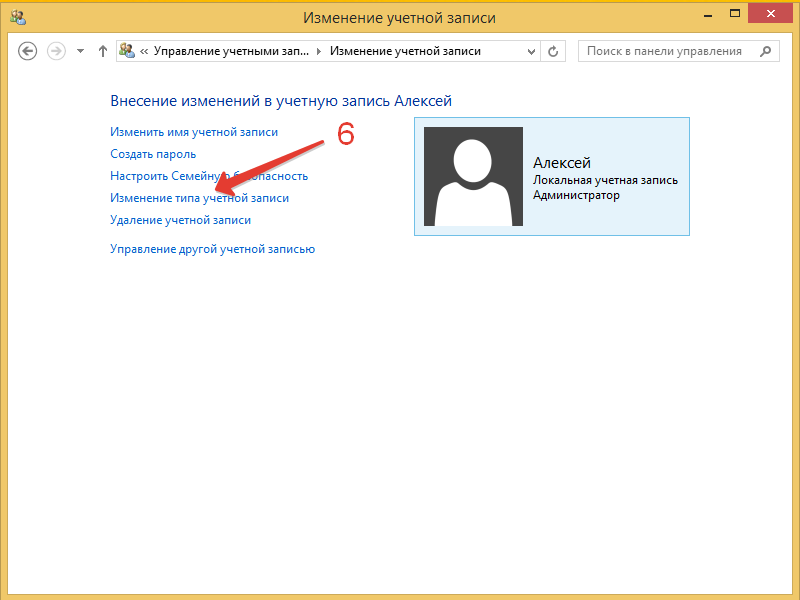Expand the « breadcrumb overflow chevron
This screenshot has width=800, height=600.
click(x=145, y=51)
